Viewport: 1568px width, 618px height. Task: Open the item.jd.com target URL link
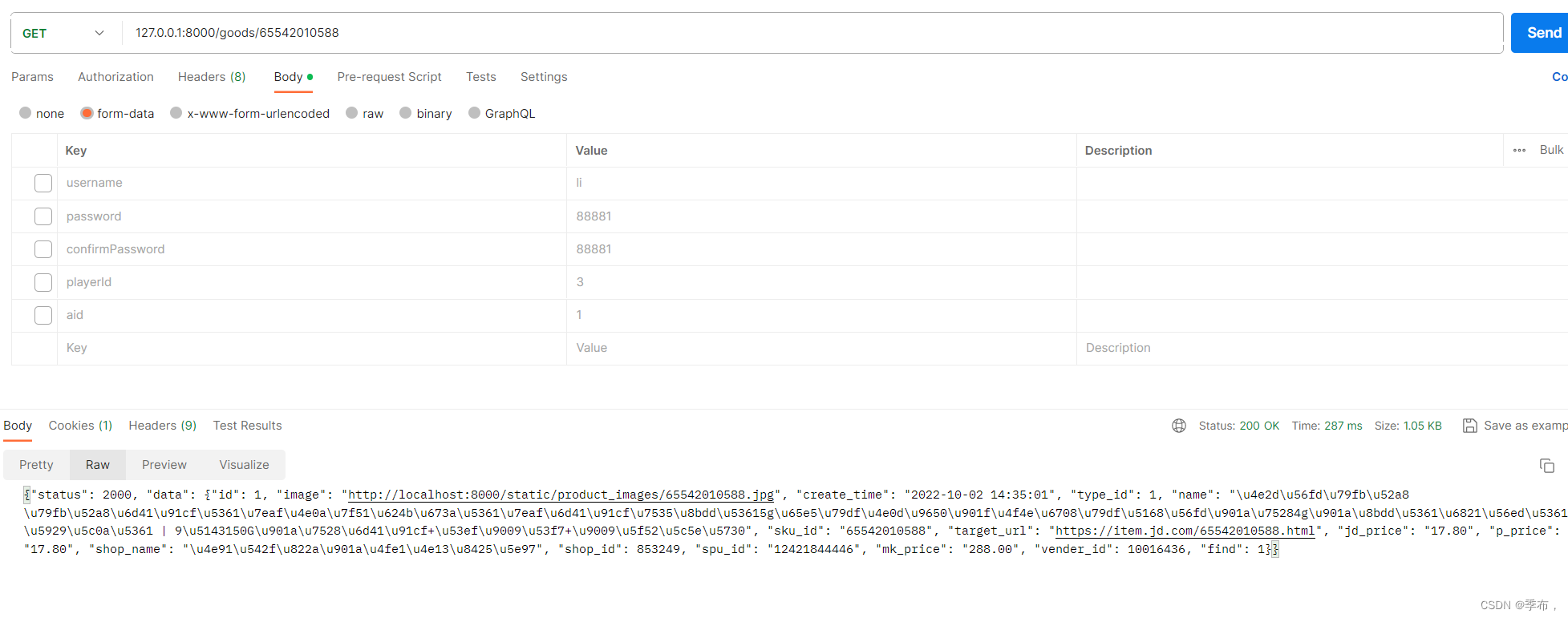(1185, 531)
